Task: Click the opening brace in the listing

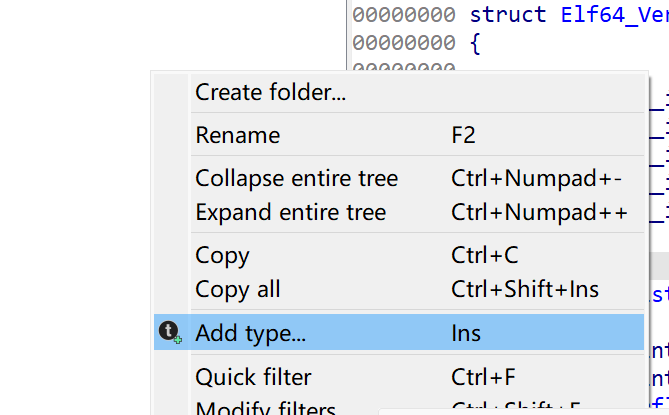Action: coord(475,44)
